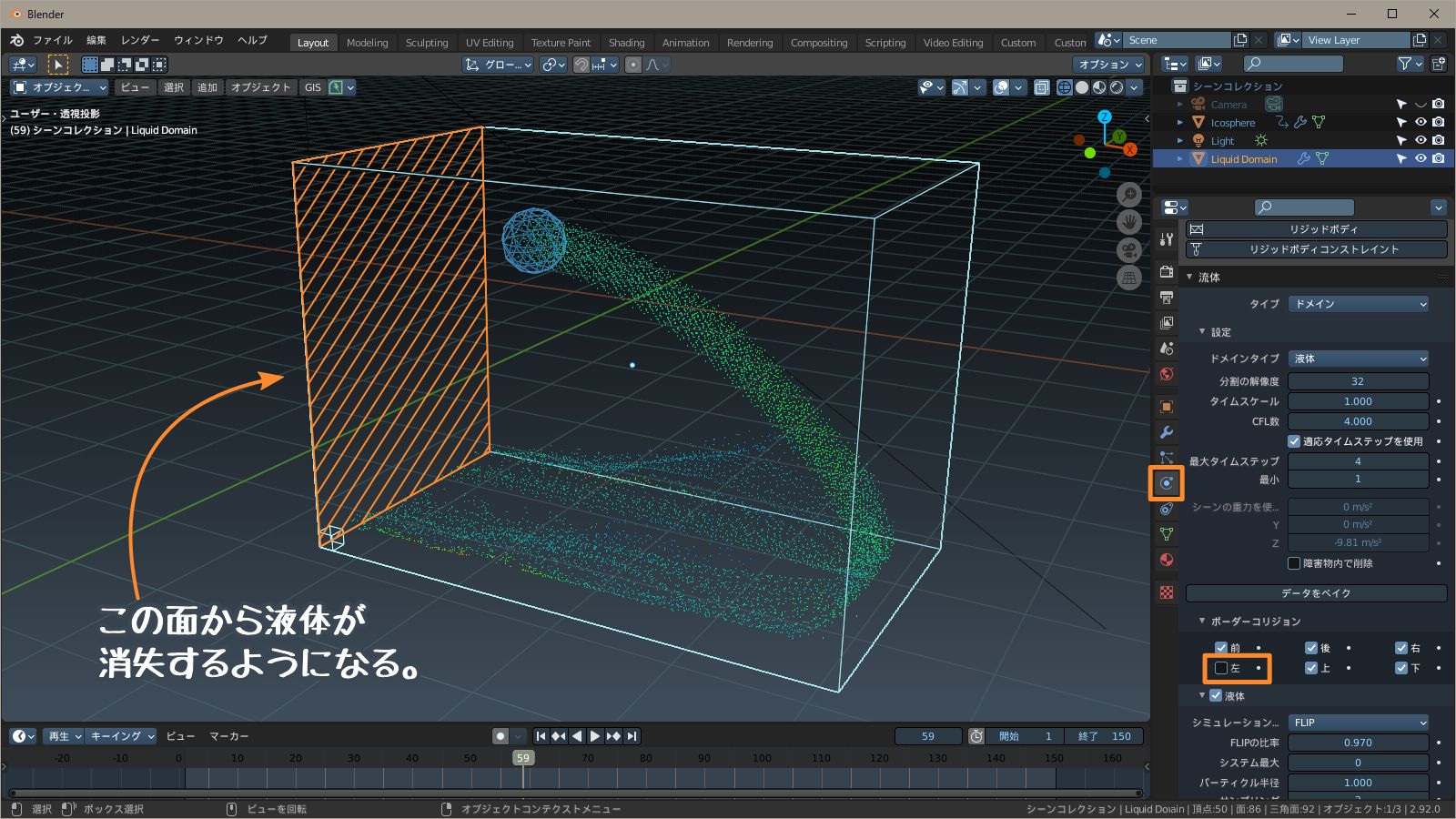Open the オプション dropdown in the viewport
This screenshot has width=1456, height=819.
tap(1108, 65)
